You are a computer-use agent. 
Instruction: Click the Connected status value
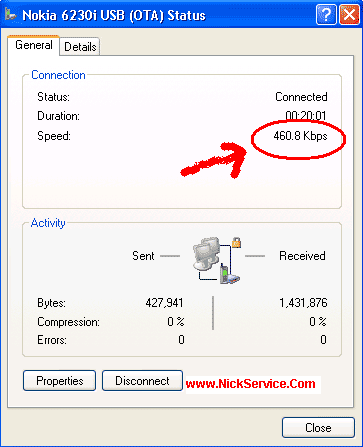(301, 97)
